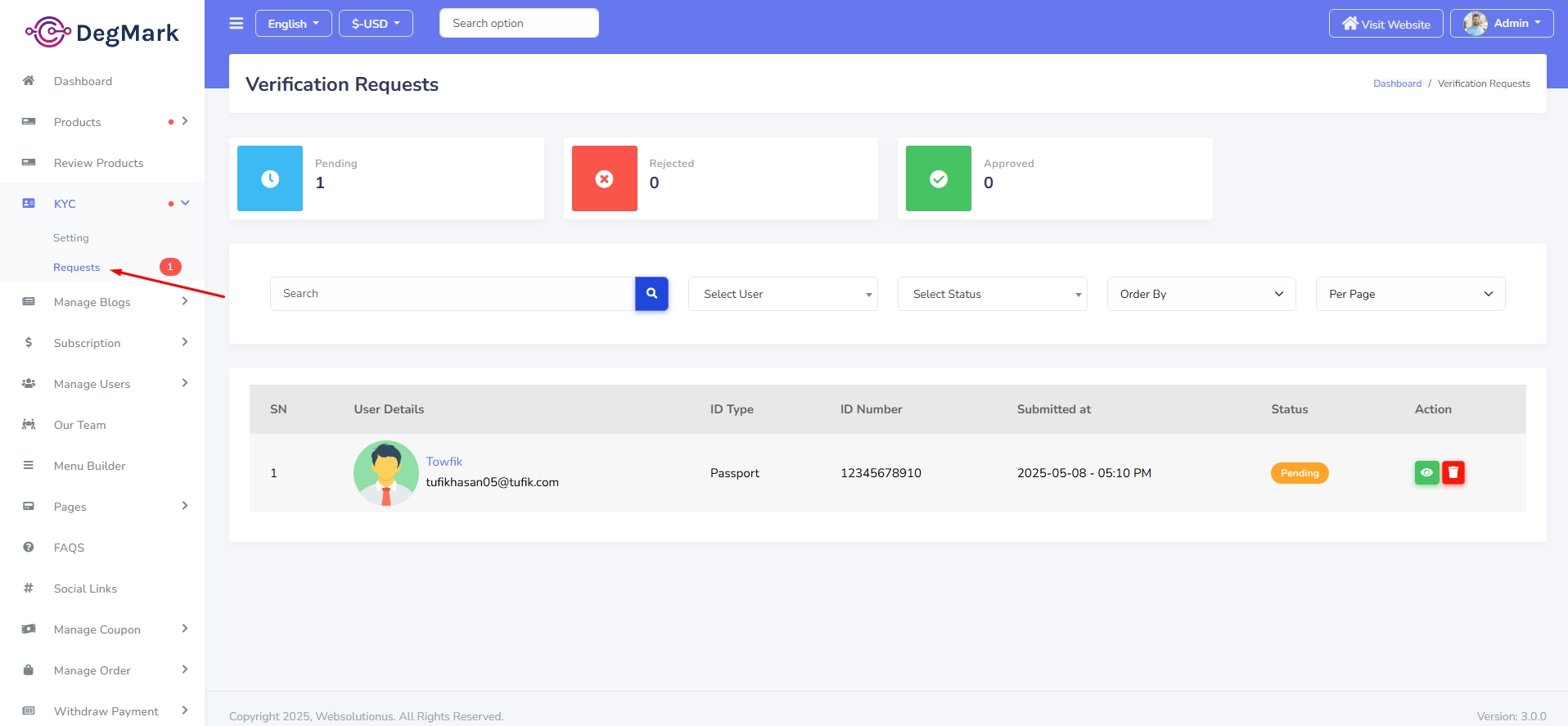Click the Passport ID type cell
This screenshot has height=726, width=1568.
(734, 473)
